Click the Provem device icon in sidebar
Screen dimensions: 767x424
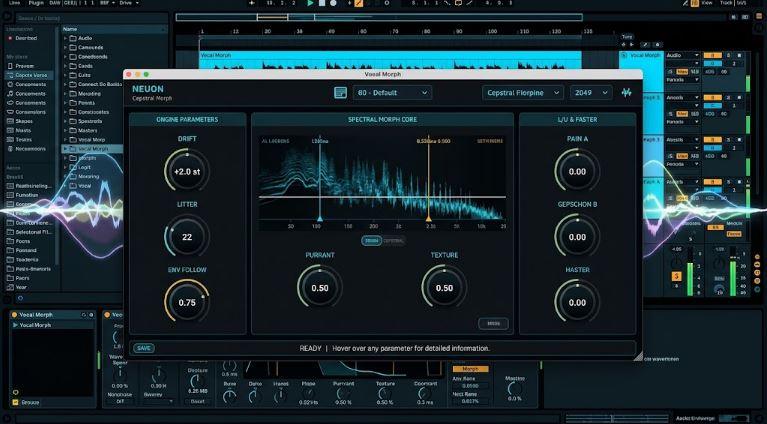click(10, 66)
